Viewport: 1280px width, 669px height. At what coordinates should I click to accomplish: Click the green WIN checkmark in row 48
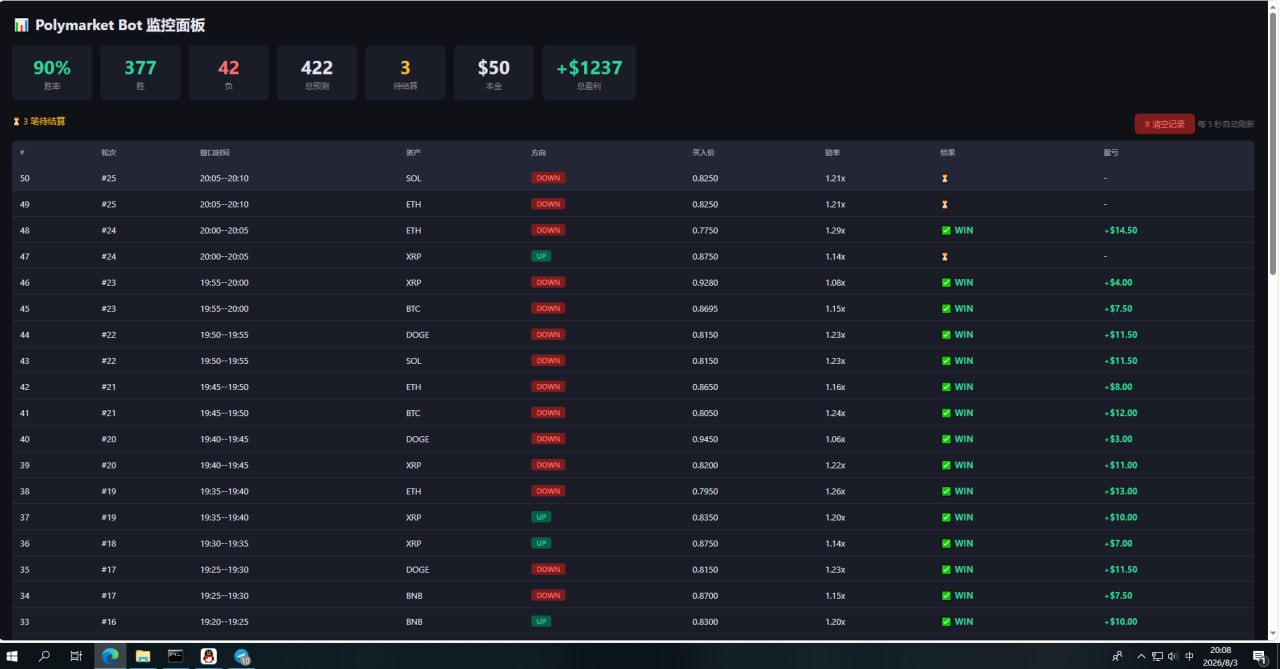[947, 230]
